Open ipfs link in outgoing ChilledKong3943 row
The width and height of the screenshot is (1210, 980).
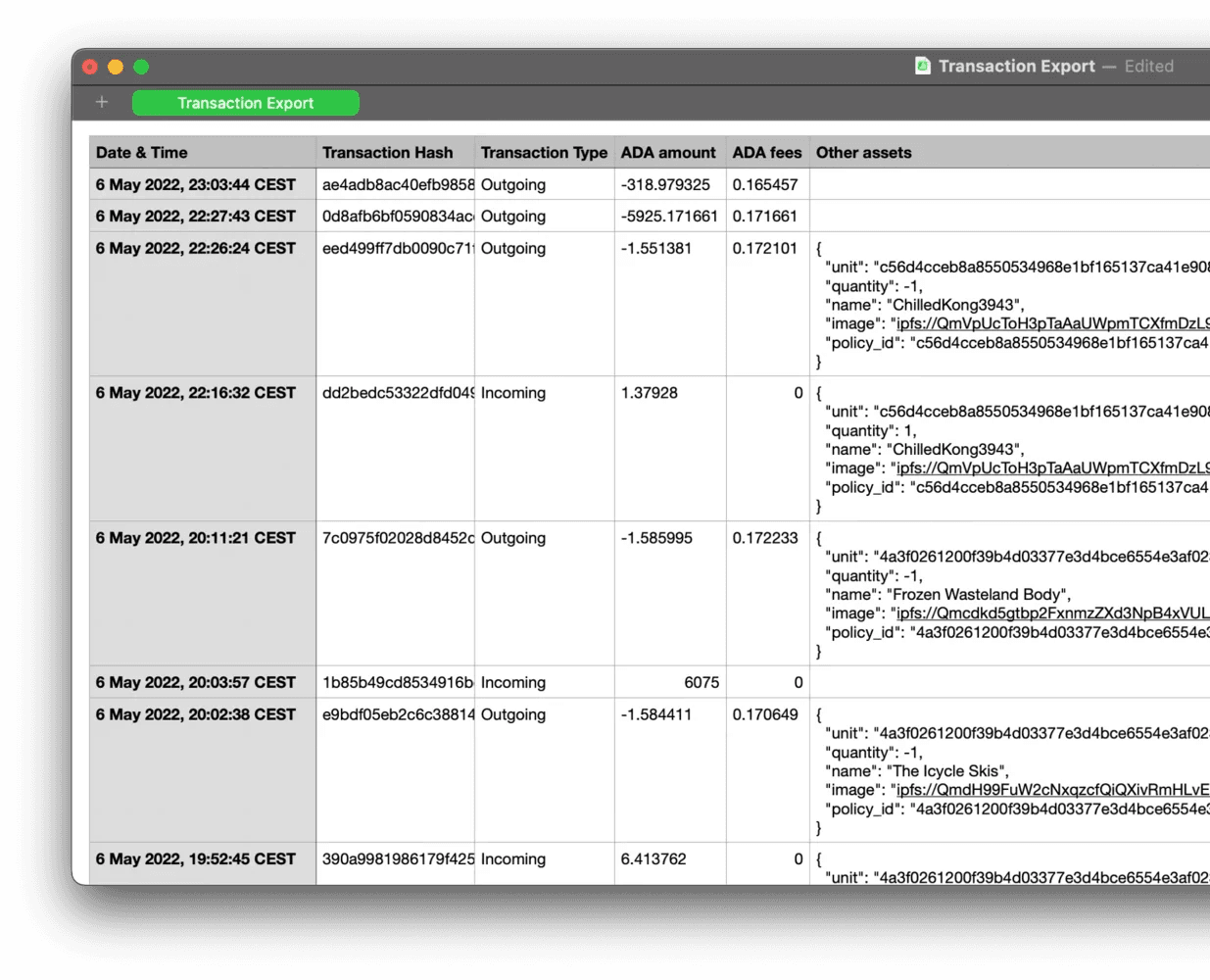click(1053, 324)
